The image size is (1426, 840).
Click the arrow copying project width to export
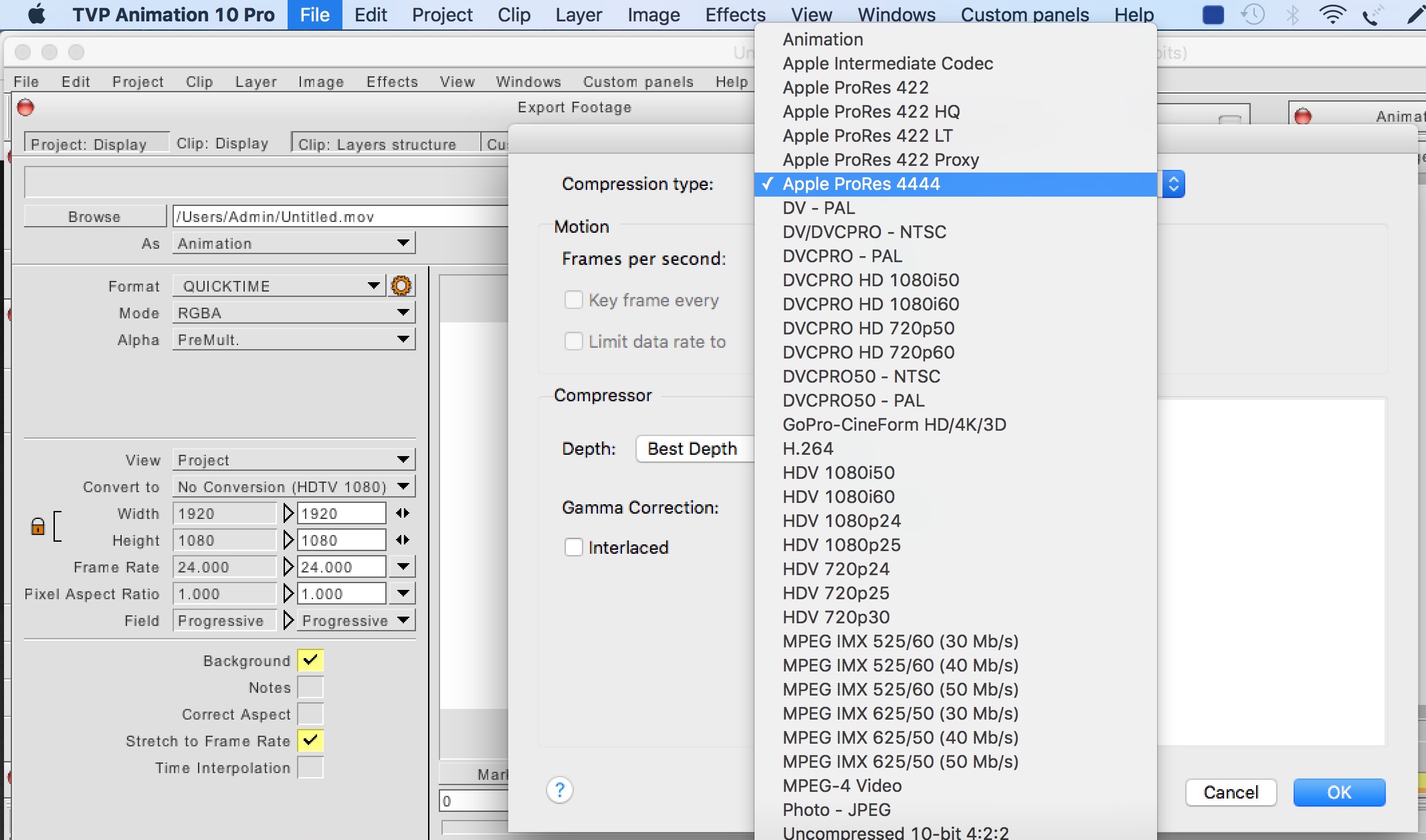coord(288,513)
